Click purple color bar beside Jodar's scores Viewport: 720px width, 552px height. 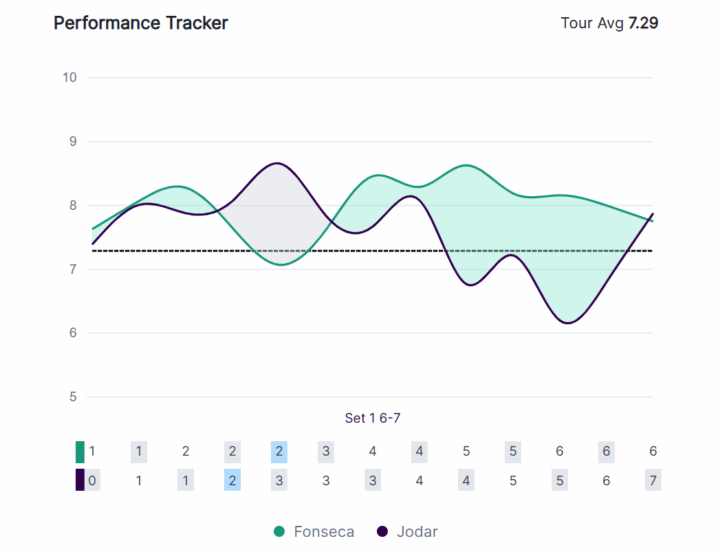pyautogui.click(x=80, y=480)
